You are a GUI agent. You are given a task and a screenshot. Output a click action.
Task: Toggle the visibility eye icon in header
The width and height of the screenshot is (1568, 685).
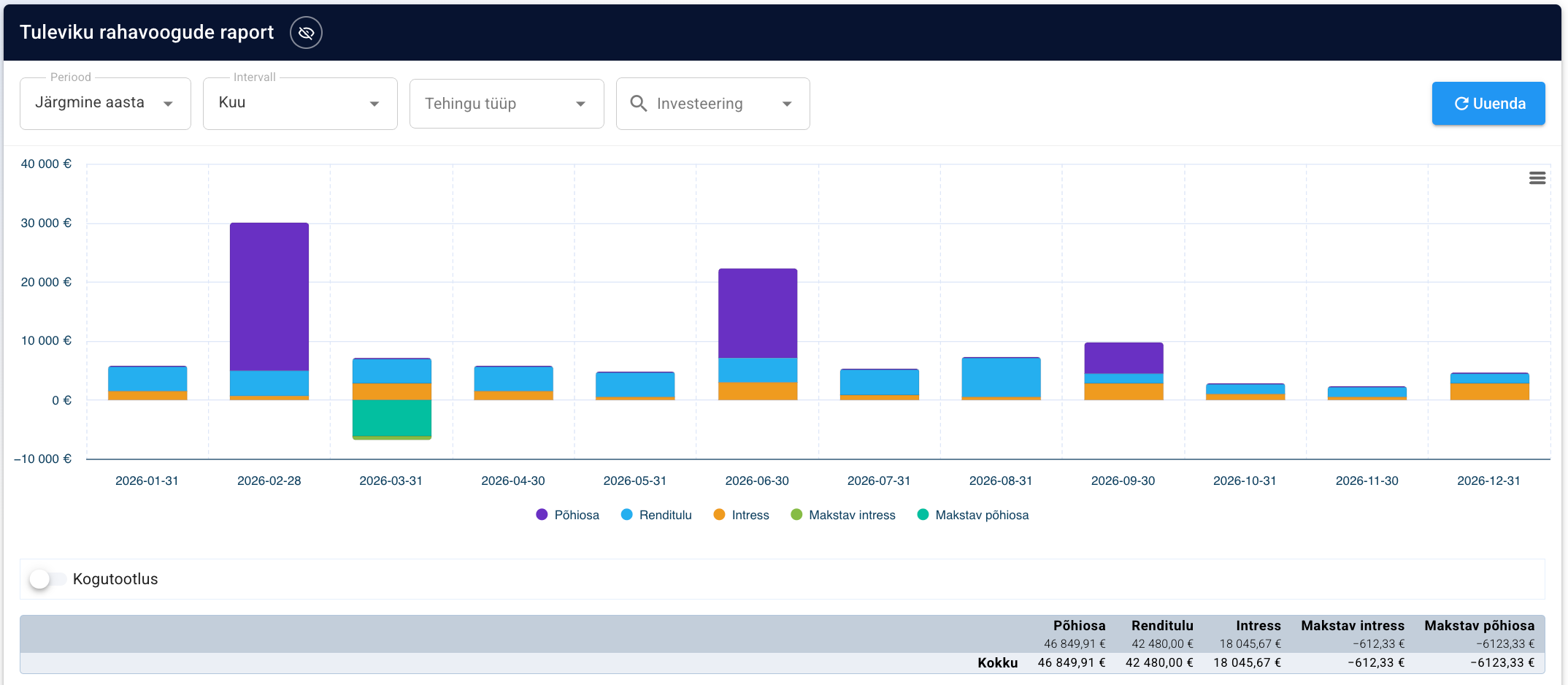[306, 33]
